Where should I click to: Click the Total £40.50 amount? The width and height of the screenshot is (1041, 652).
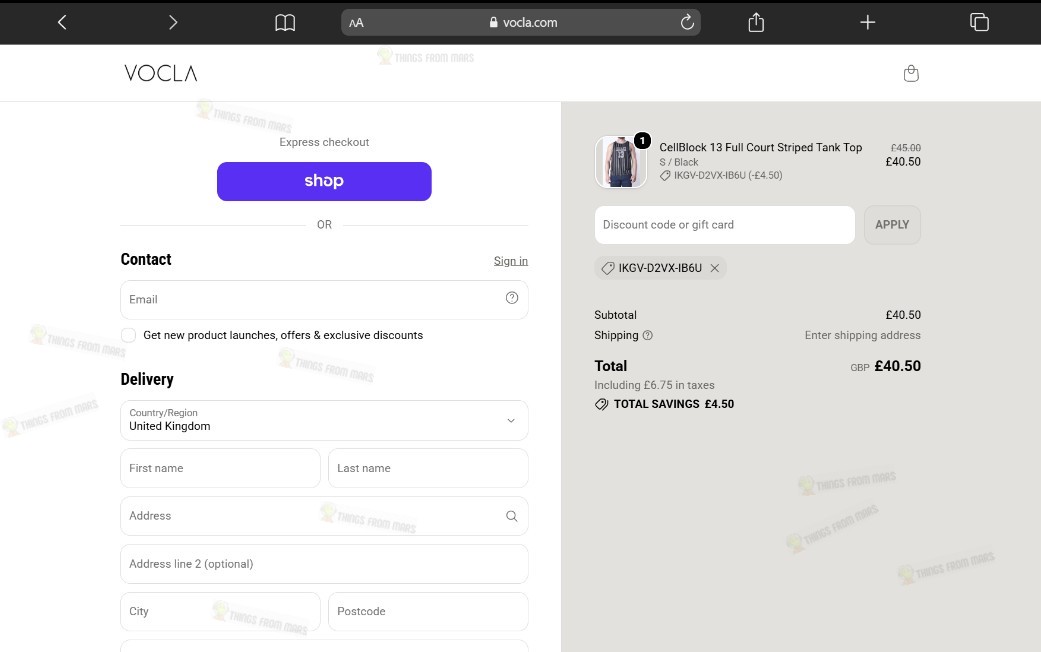tap(898, 366)
